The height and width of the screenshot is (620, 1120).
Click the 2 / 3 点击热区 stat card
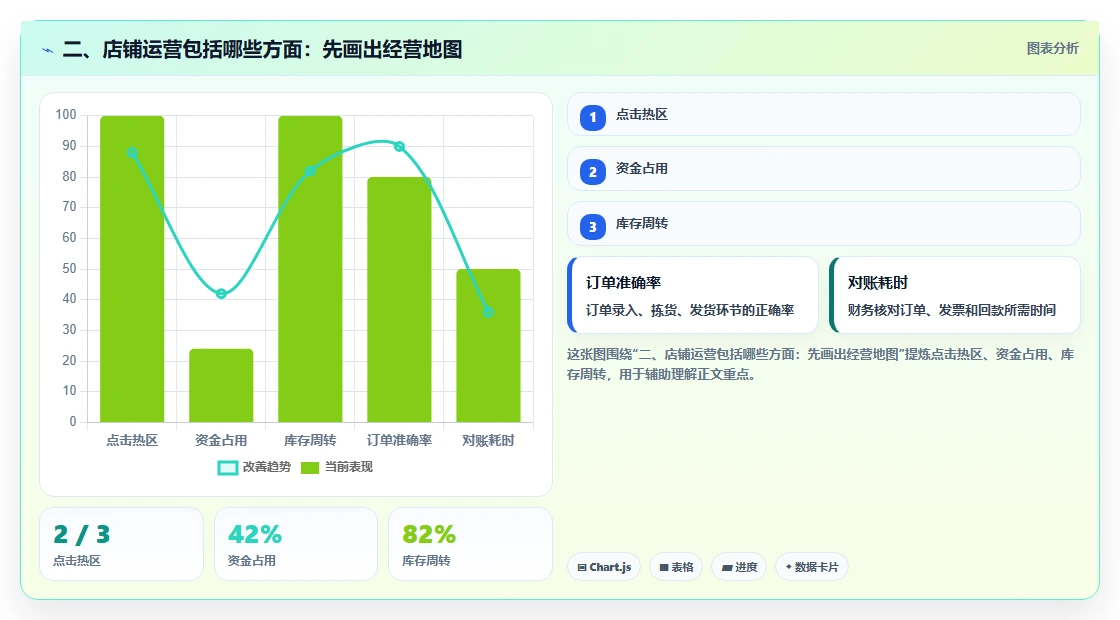point(121,544)
